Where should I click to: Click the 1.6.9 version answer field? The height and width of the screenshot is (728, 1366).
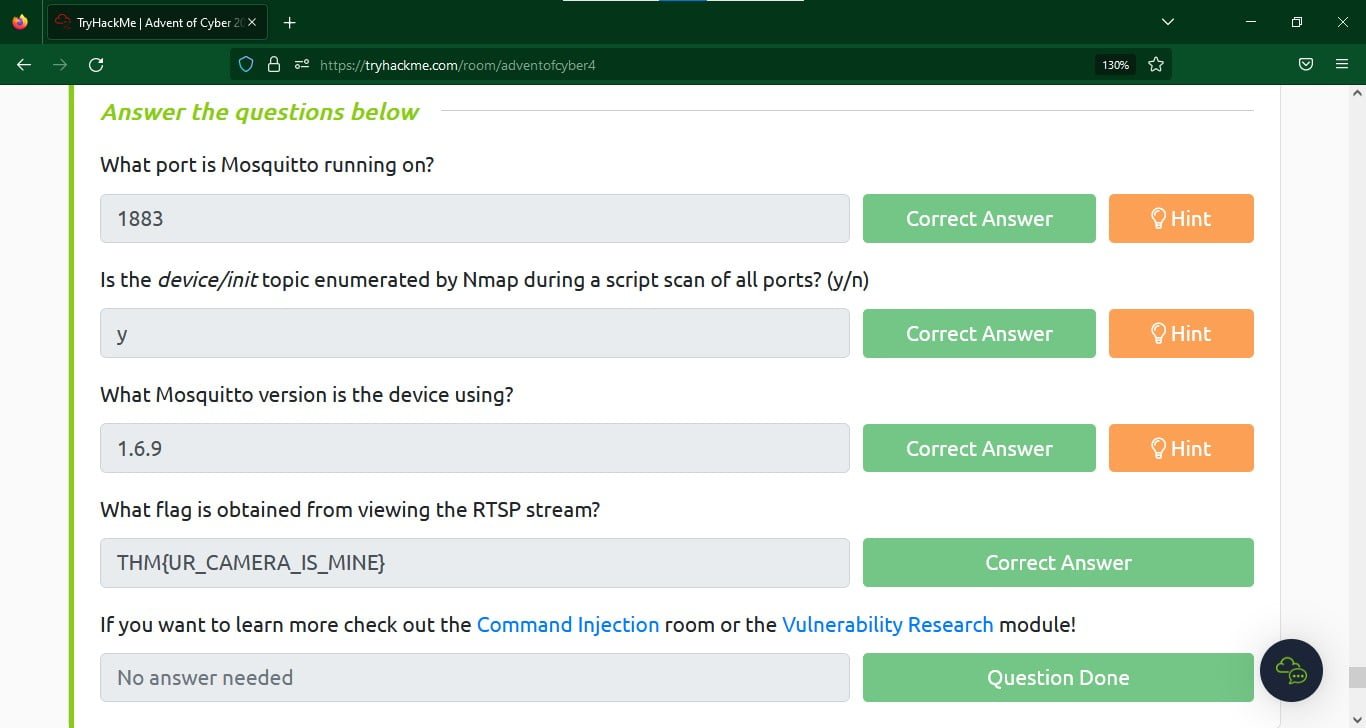pyautogui.click(x=475, y=448)
